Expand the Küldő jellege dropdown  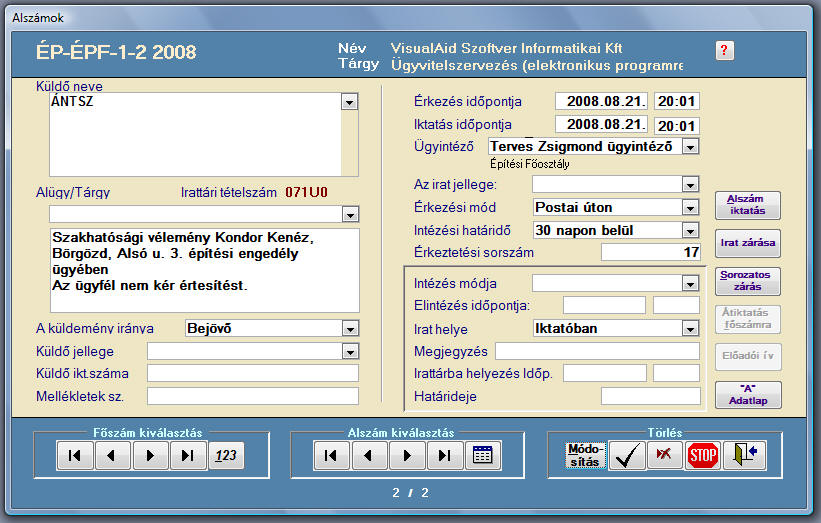(x=350, y=352)
